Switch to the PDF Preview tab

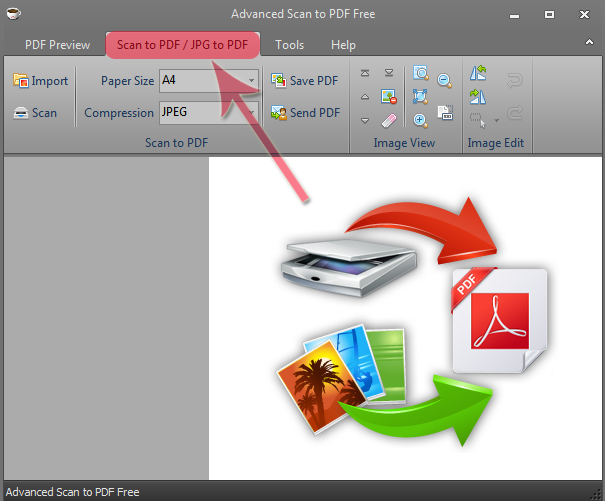point(57,45)
